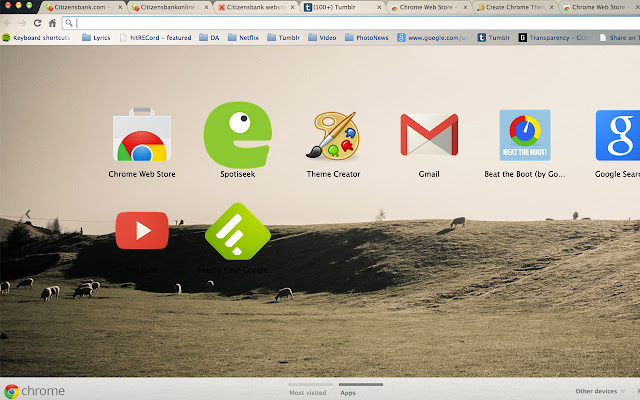The height and width of the screenshot is (400, 640).
Task: Close the (100+) Tumblr tab
Action: click(379, 7)
